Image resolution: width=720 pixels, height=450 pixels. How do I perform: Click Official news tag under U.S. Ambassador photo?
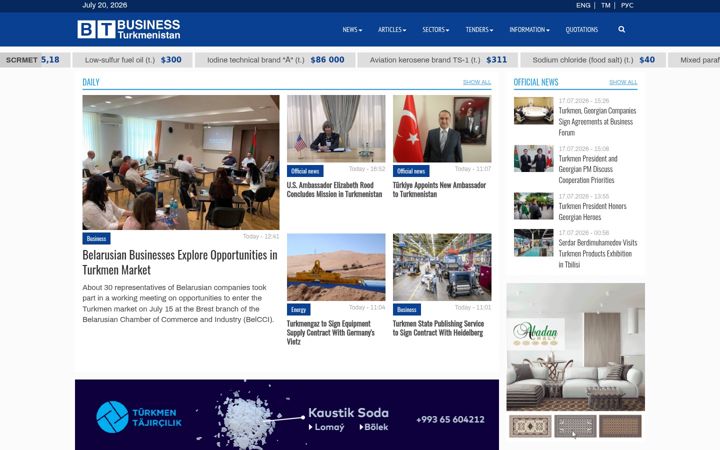point(305,171)
